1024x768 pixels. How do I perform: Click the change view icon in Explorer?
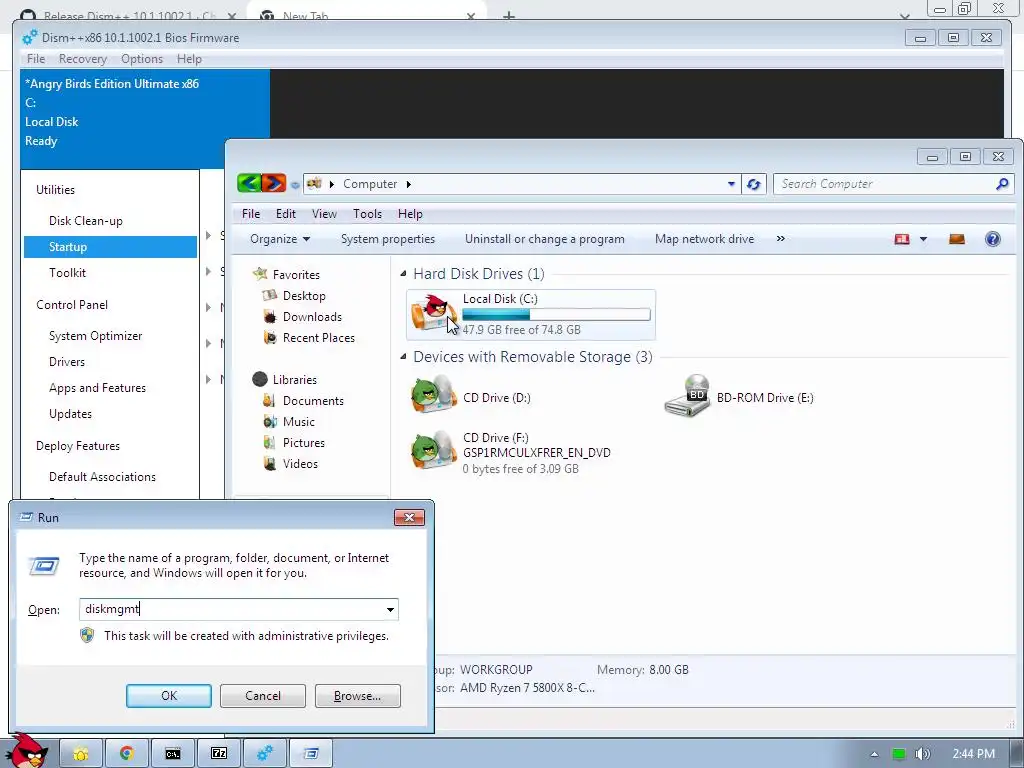pos(902,239)
